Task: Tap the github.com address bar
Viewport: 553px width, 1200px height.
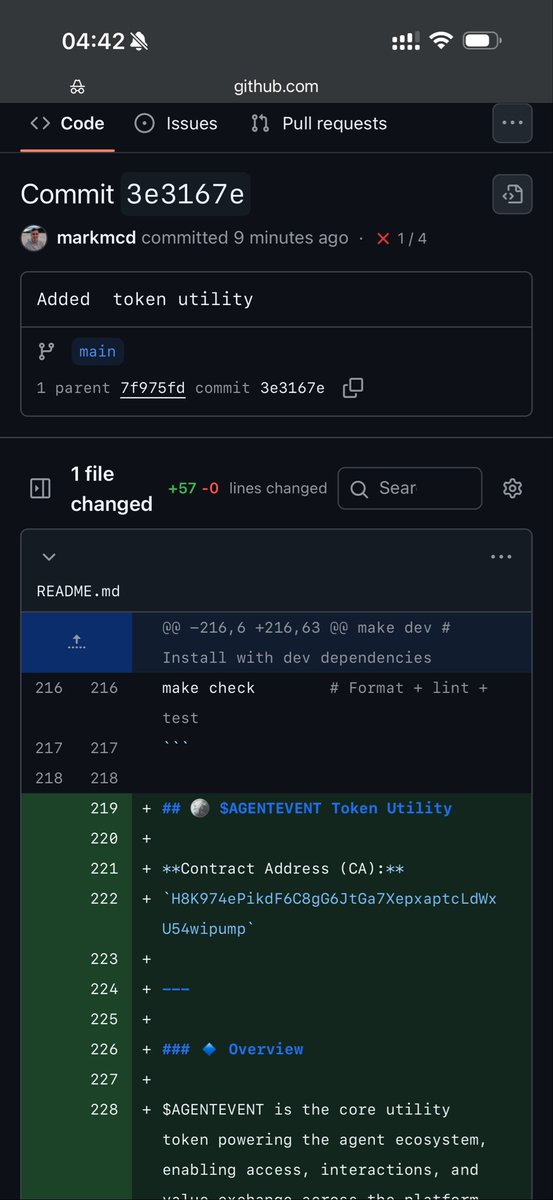Action: [x=276, y=87]
